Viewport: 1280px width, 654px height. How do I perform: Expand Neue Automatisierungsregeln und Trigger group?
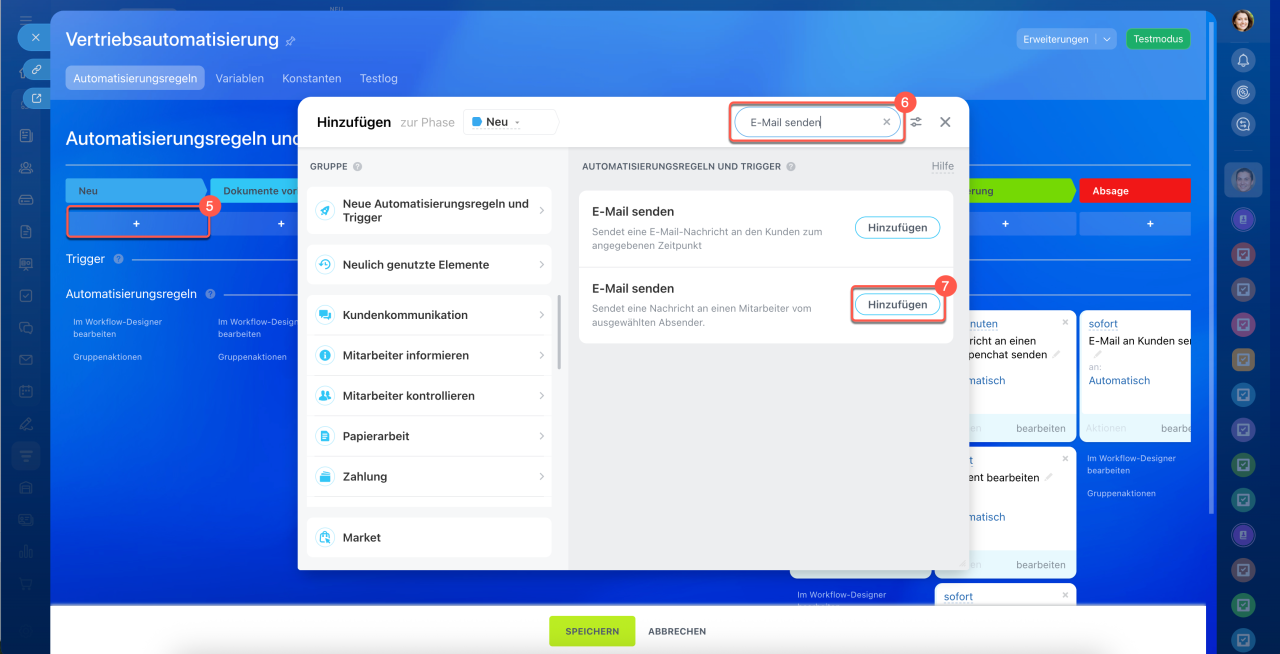coord(429,211)
